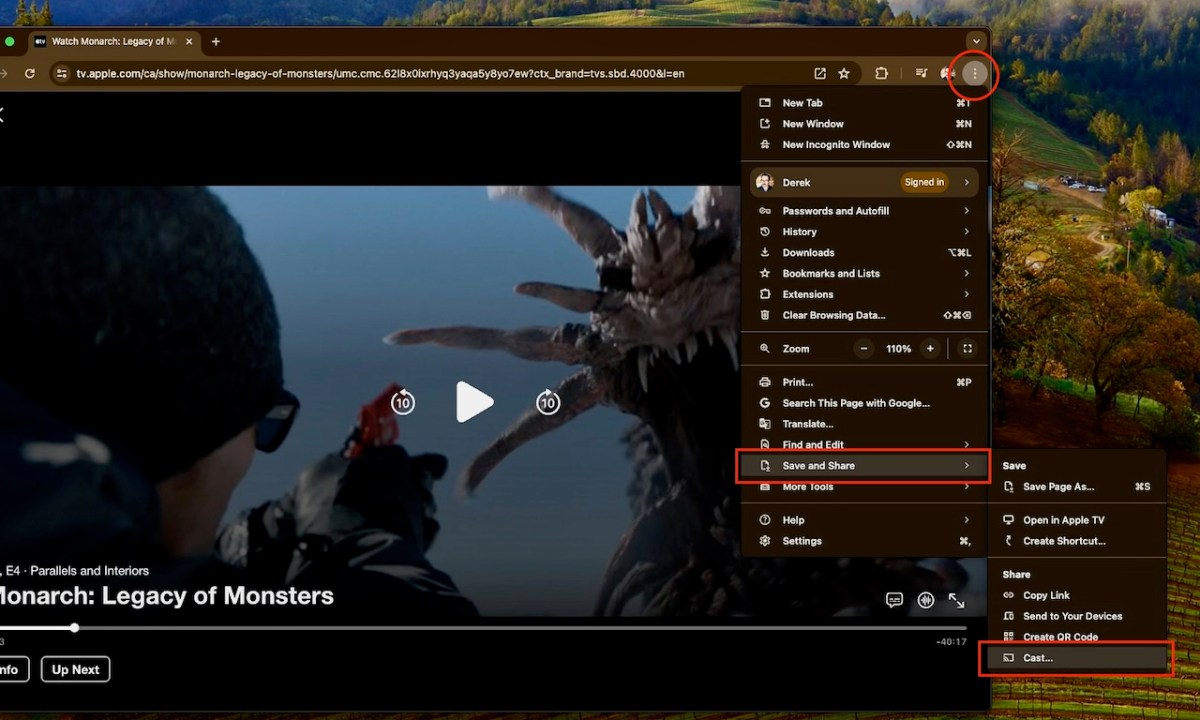Open the media controls toolbar icon
The width and height of the screenshot is (1200, 720).
[921, 73]
